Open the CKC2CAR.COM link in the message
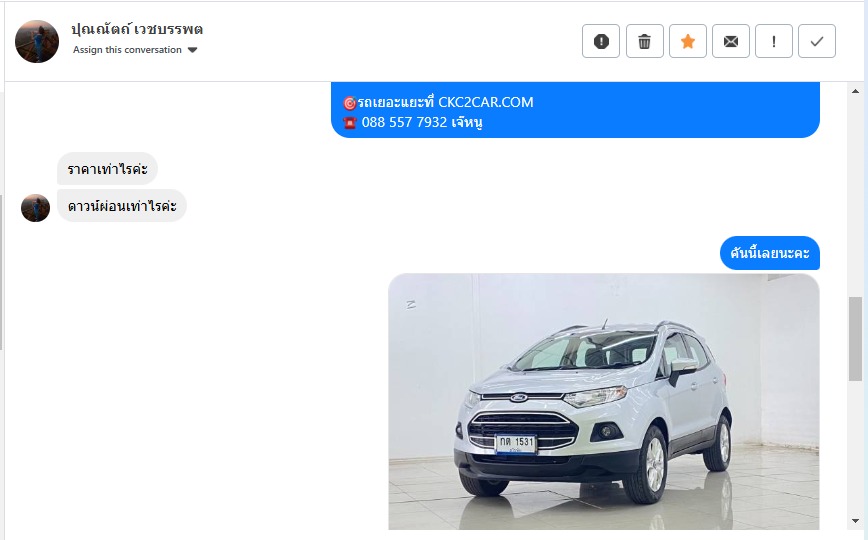This screenshot has width=868, height=540. pos(485,102)
